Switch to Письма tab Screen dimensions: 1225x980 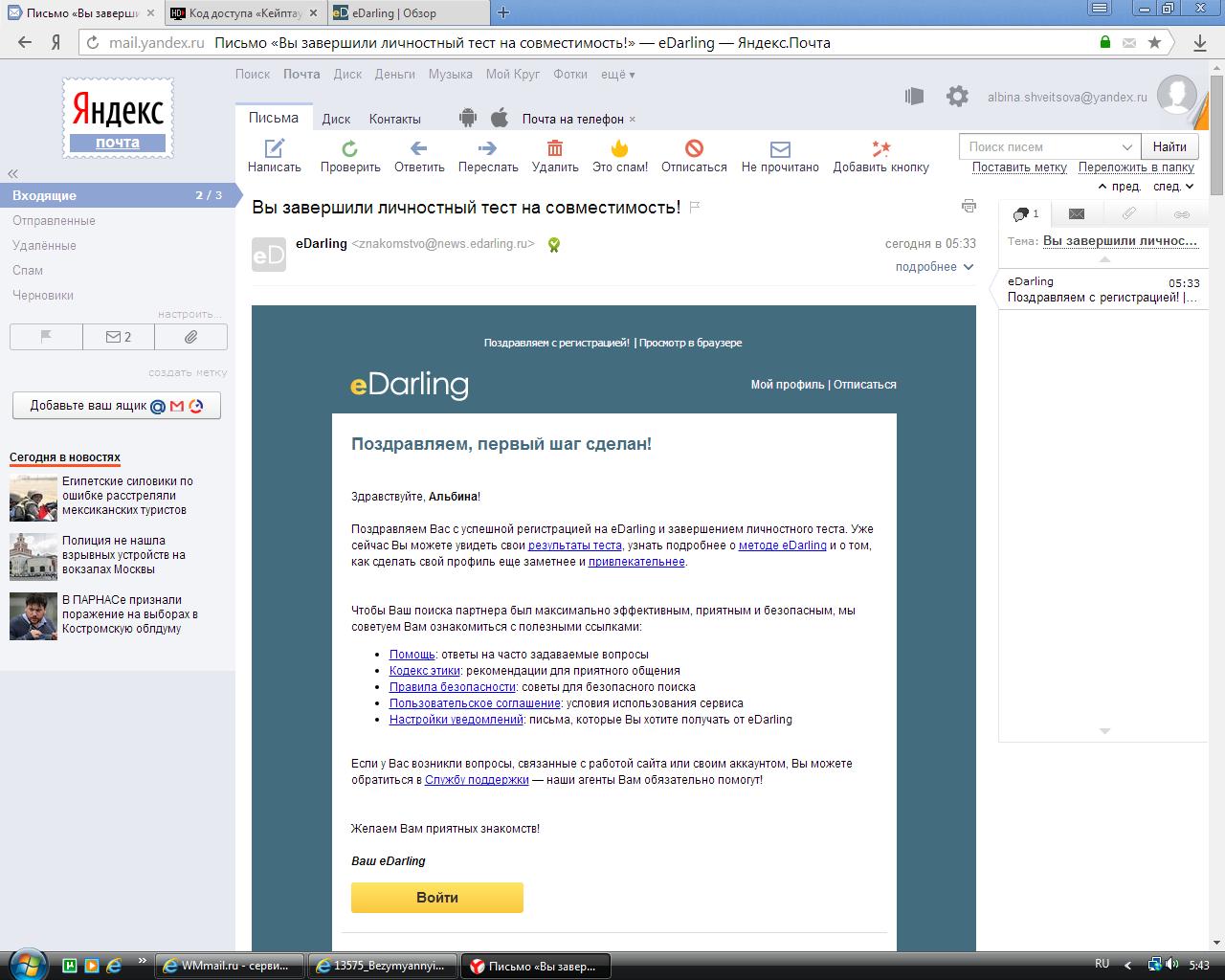point(274,117)
